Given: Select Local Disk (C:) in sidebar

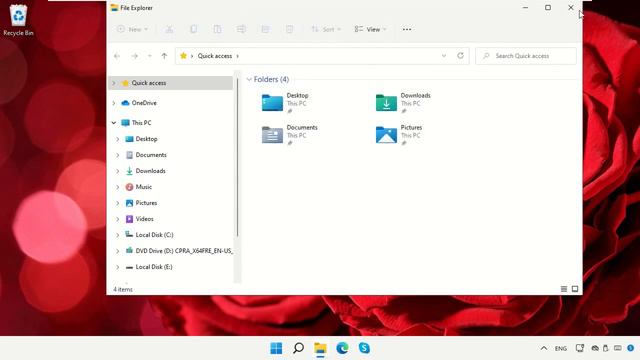Looking at the screenshot, I should tap(154, 235).
